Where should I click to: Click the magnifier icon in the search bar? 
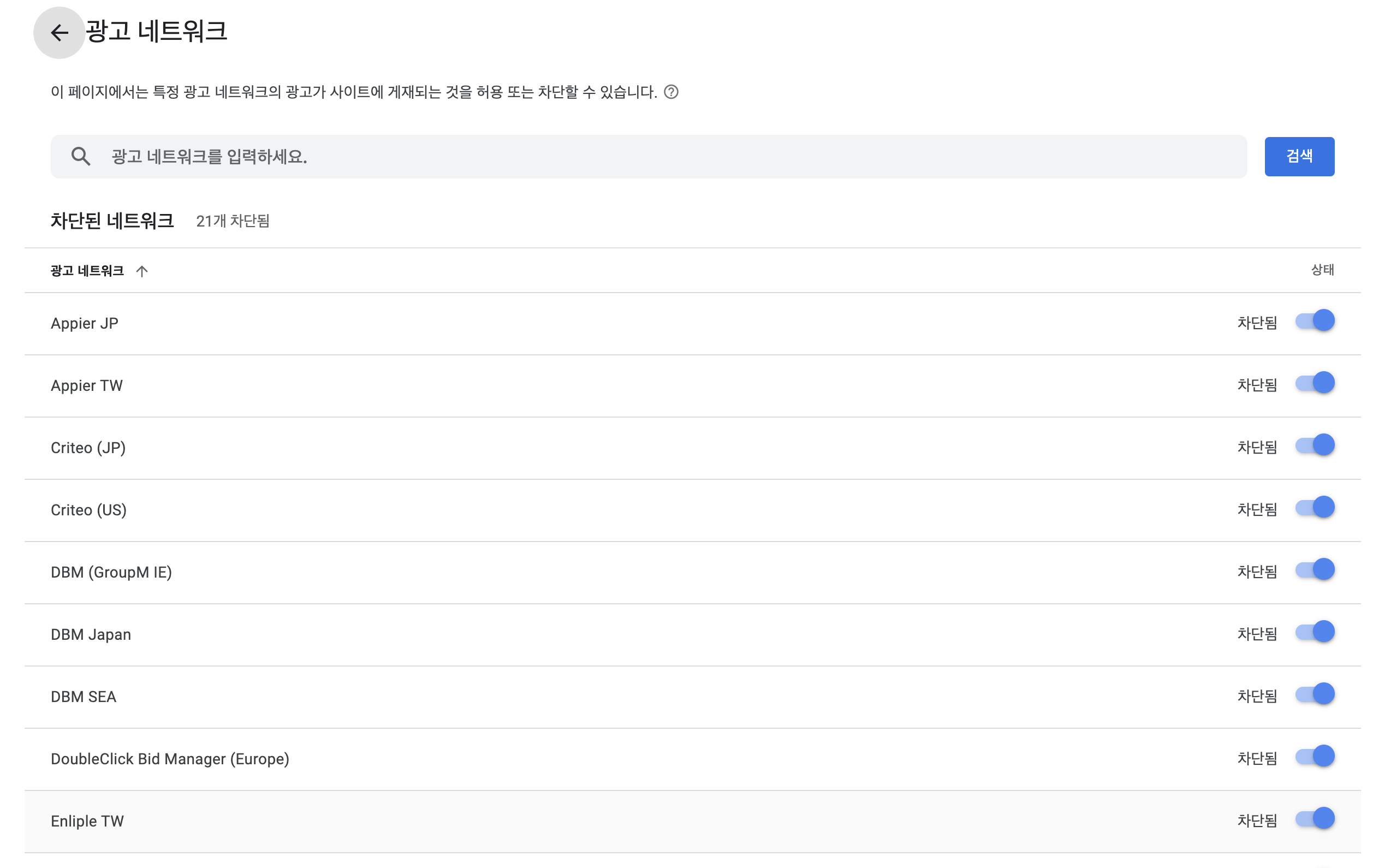click(81, 156)
